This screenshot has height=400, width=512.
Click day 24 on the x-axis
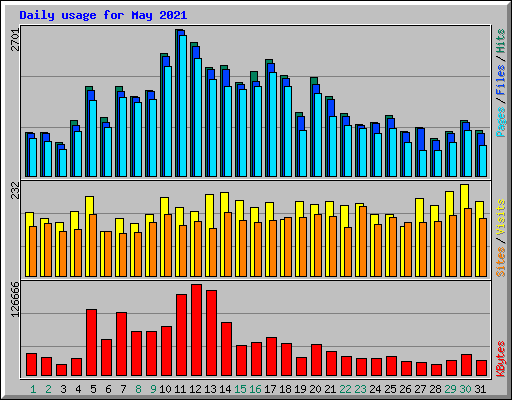(x=375, y=389)
